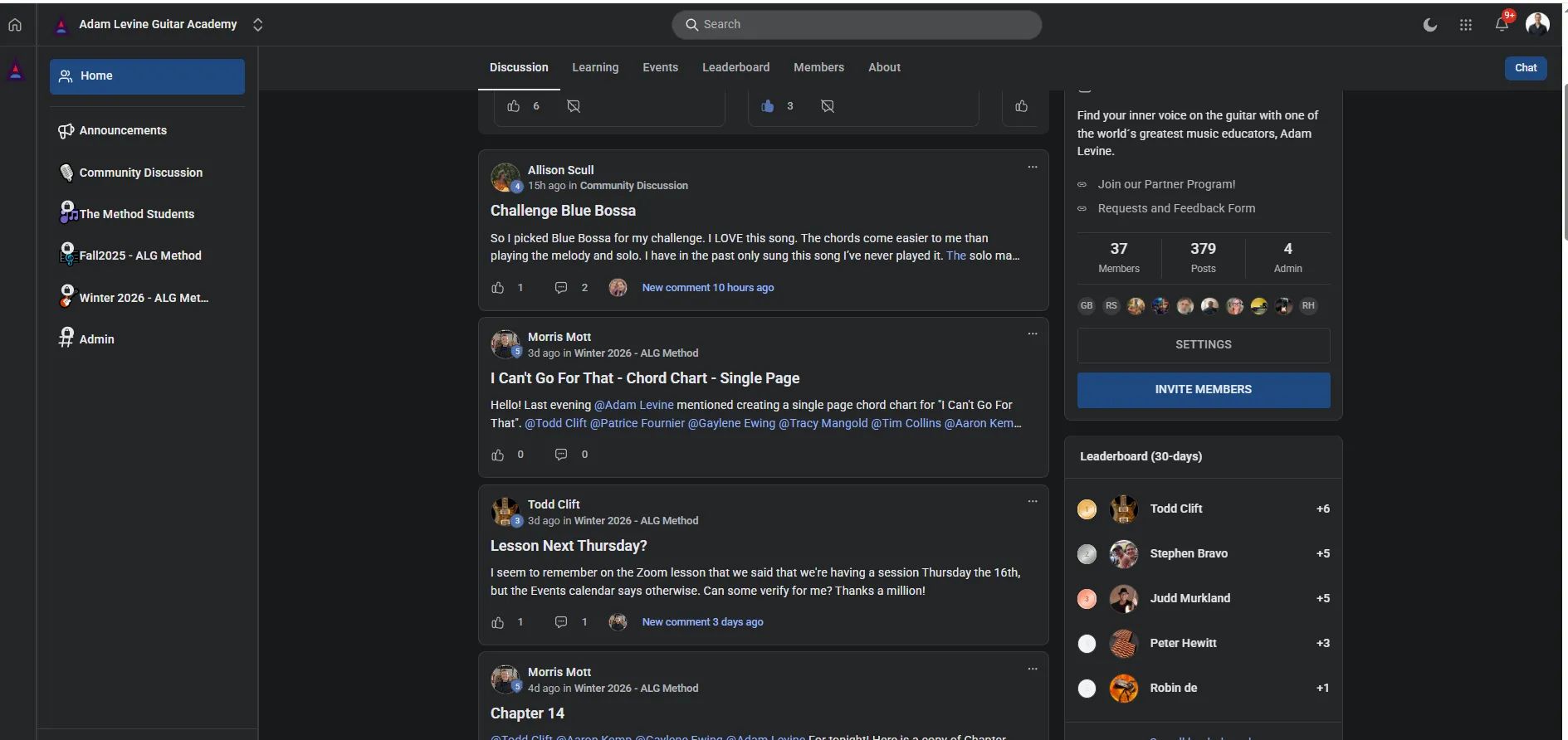Image resolution: width=1568 pixels, height=740 pixels.
Task: Open the options menu on the Chapter 14 post
Action: [x=1033, y=669]
